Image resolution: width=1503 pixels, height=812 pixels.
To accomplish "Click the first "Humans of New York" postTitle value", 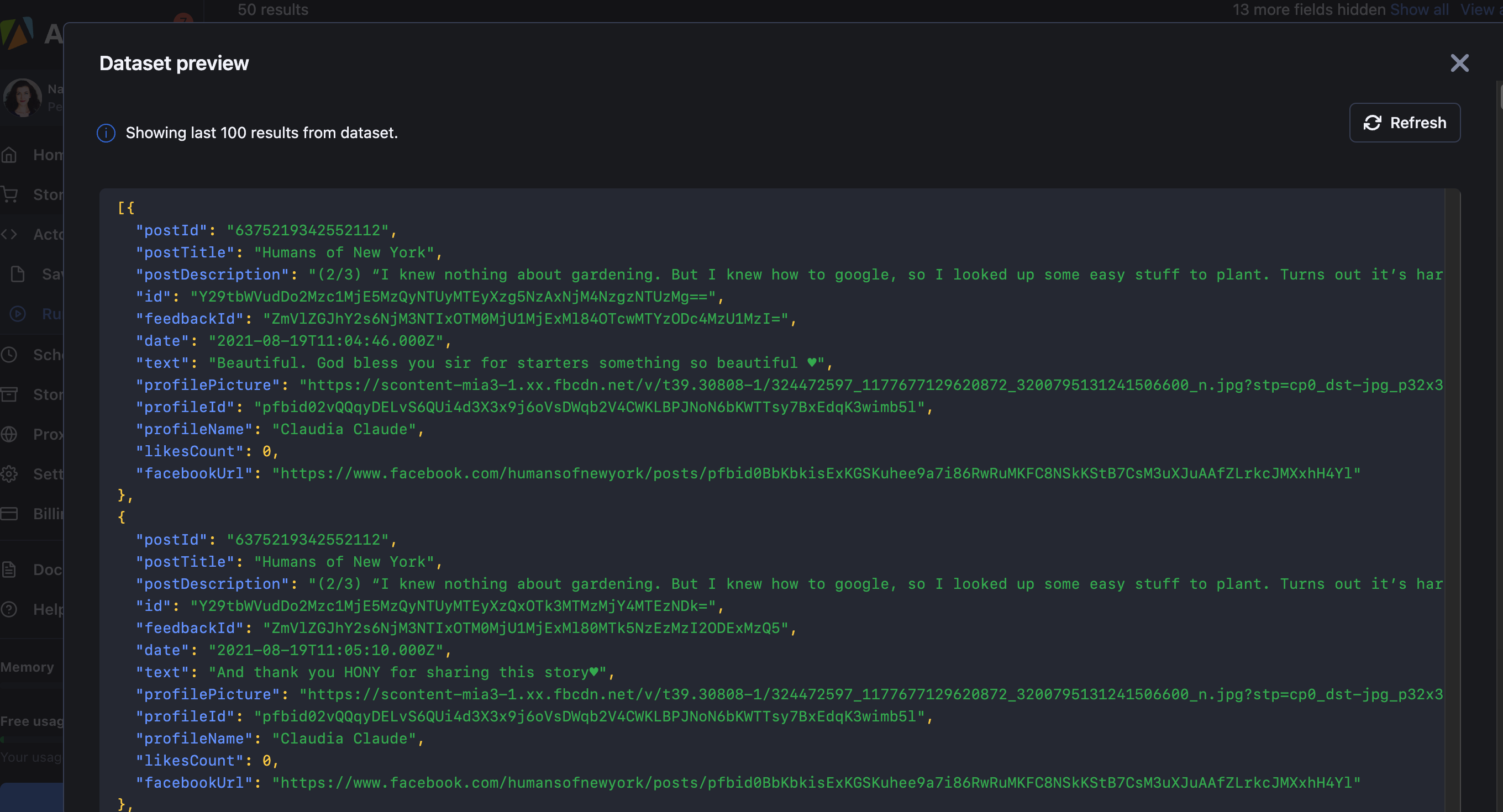I will tap(344, 252).
